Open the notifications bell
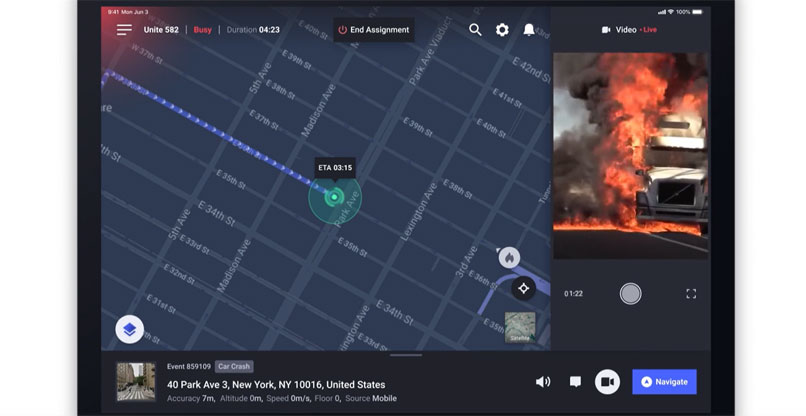 [x=529, y=30]
